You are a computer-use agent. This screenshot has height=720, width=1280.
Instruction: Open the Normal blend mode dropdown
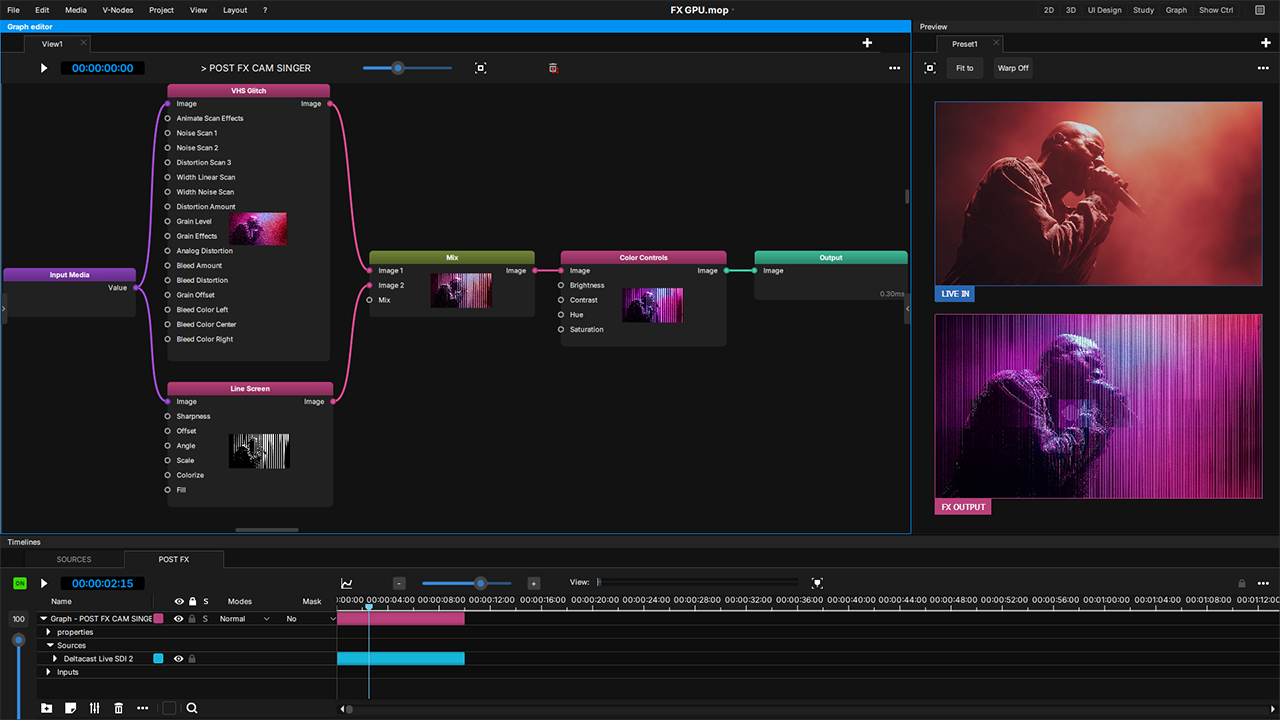pyautogui.click(x=244, y=619)
